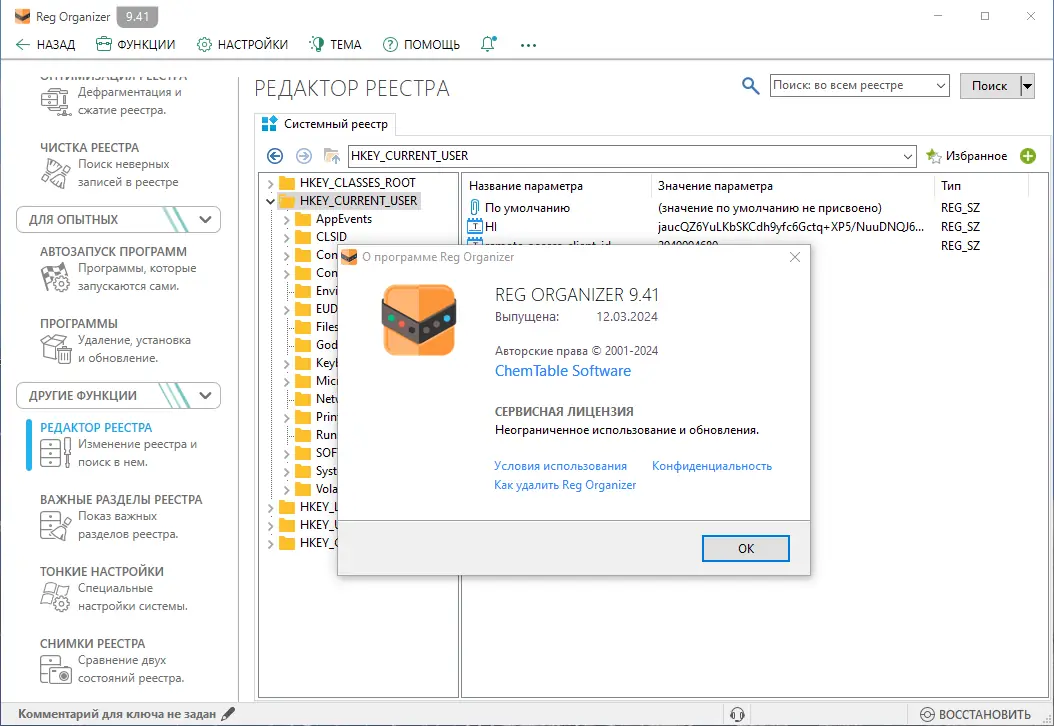Select the AppEvents registry key

pos(343,219)
